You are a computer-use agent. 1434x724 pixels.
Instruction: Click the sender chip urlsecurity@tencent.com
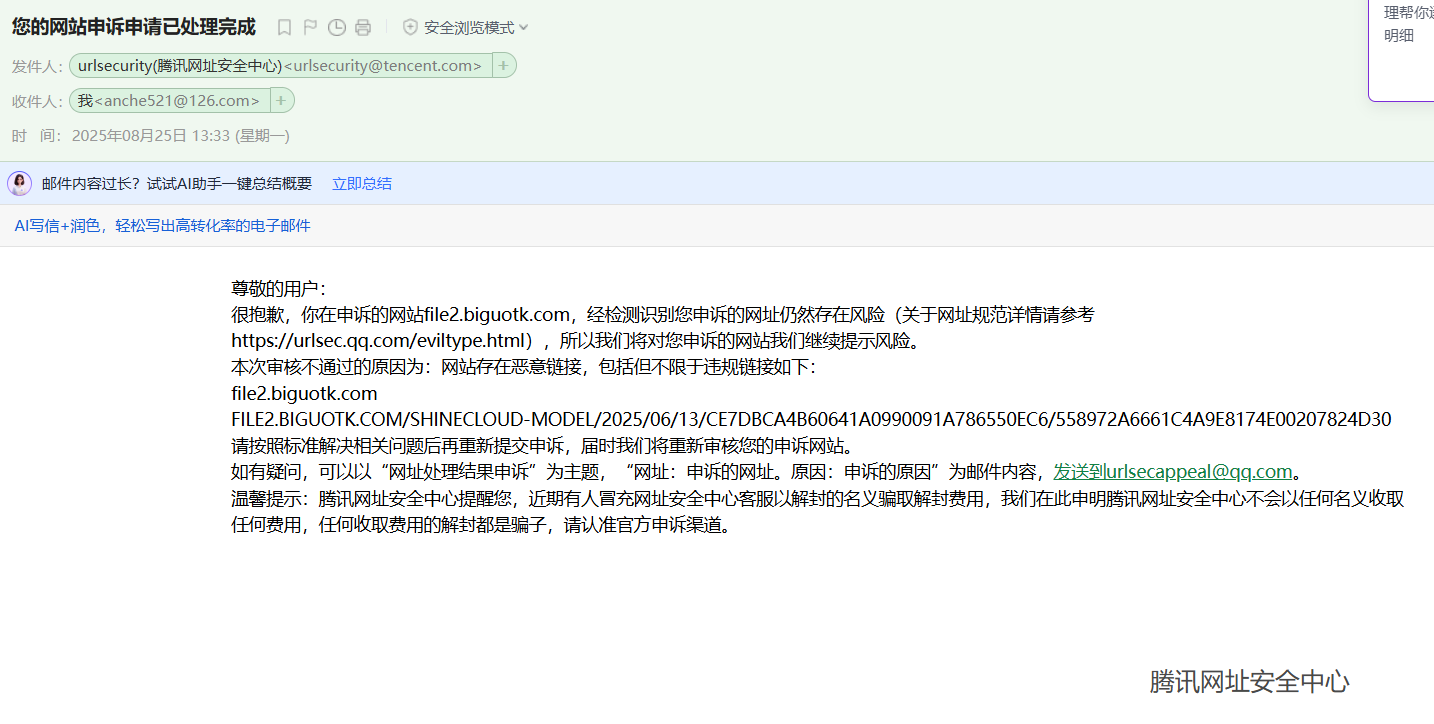[280, 66]
